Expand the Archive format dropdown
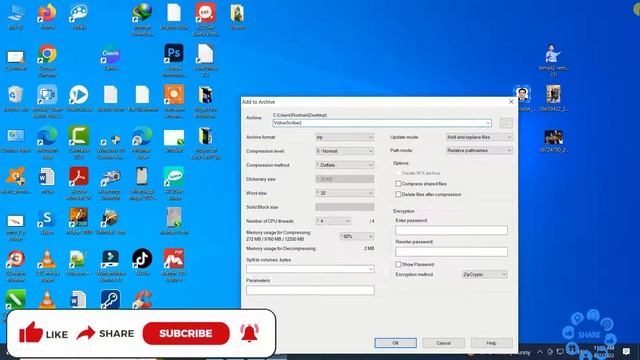 click(x=344, y=137)
